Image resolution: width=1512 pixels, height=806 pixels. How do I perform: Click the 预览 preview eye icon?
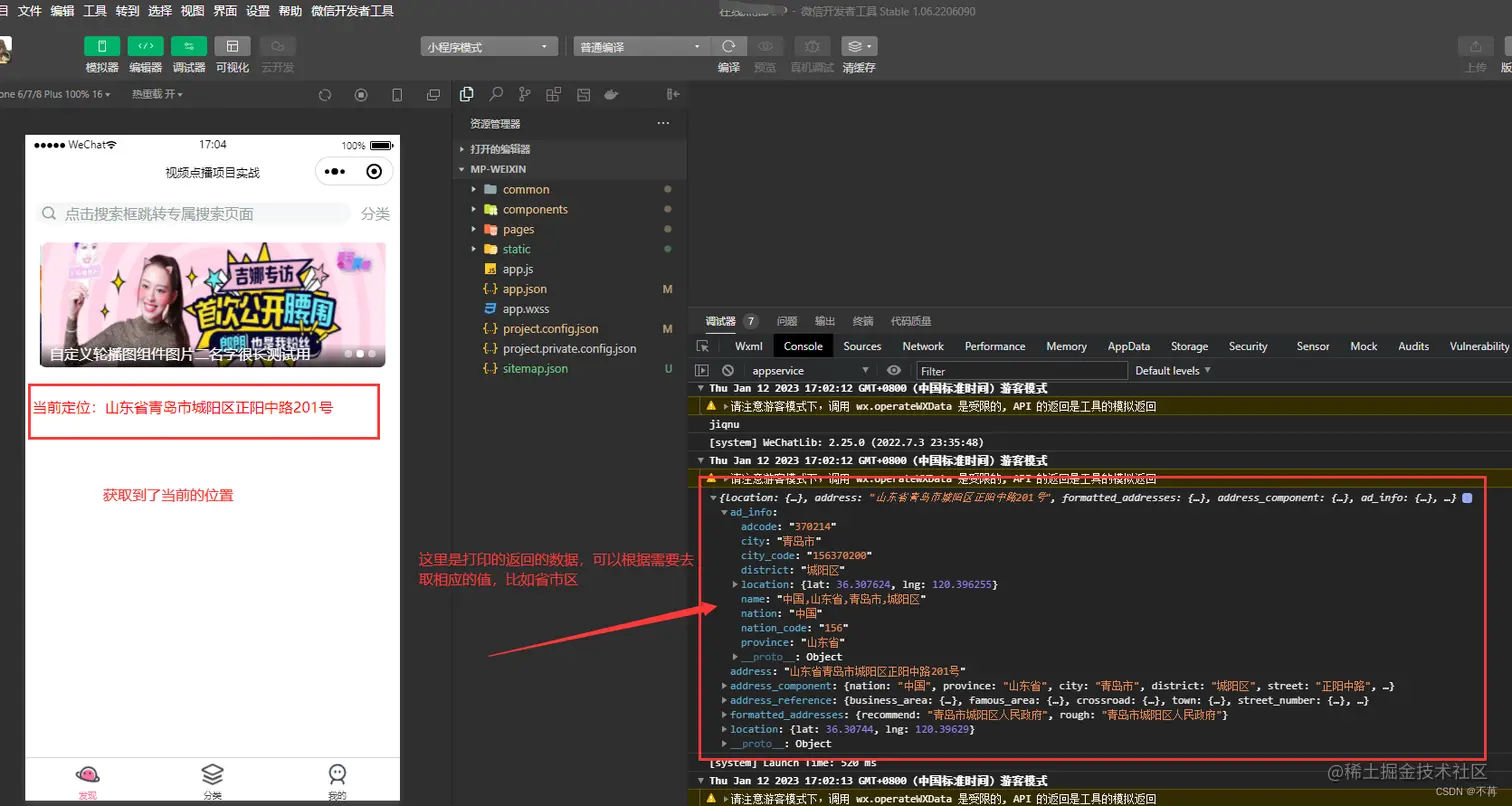click(x=765, y=46)
